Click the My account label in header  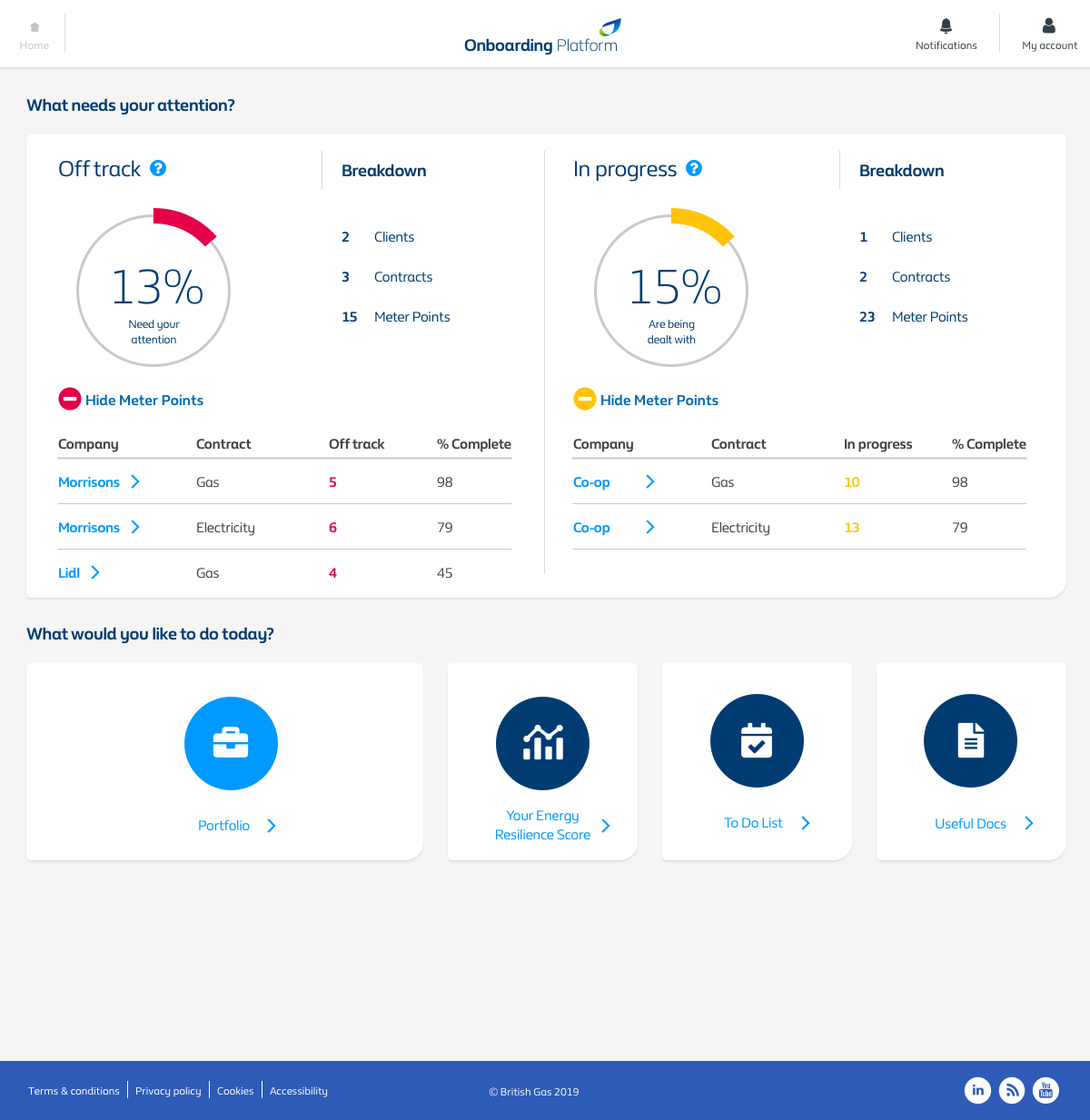click(x=1049, y=45)
